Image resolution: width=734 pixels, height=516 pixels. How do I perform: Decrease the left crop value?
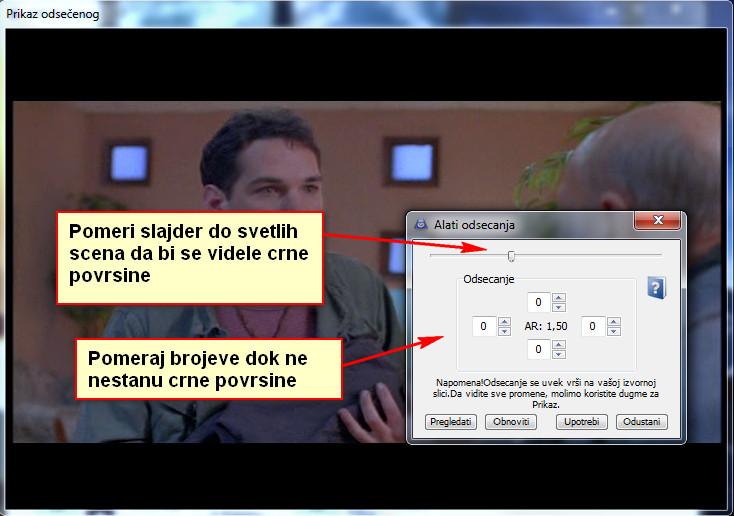[504, 331]
